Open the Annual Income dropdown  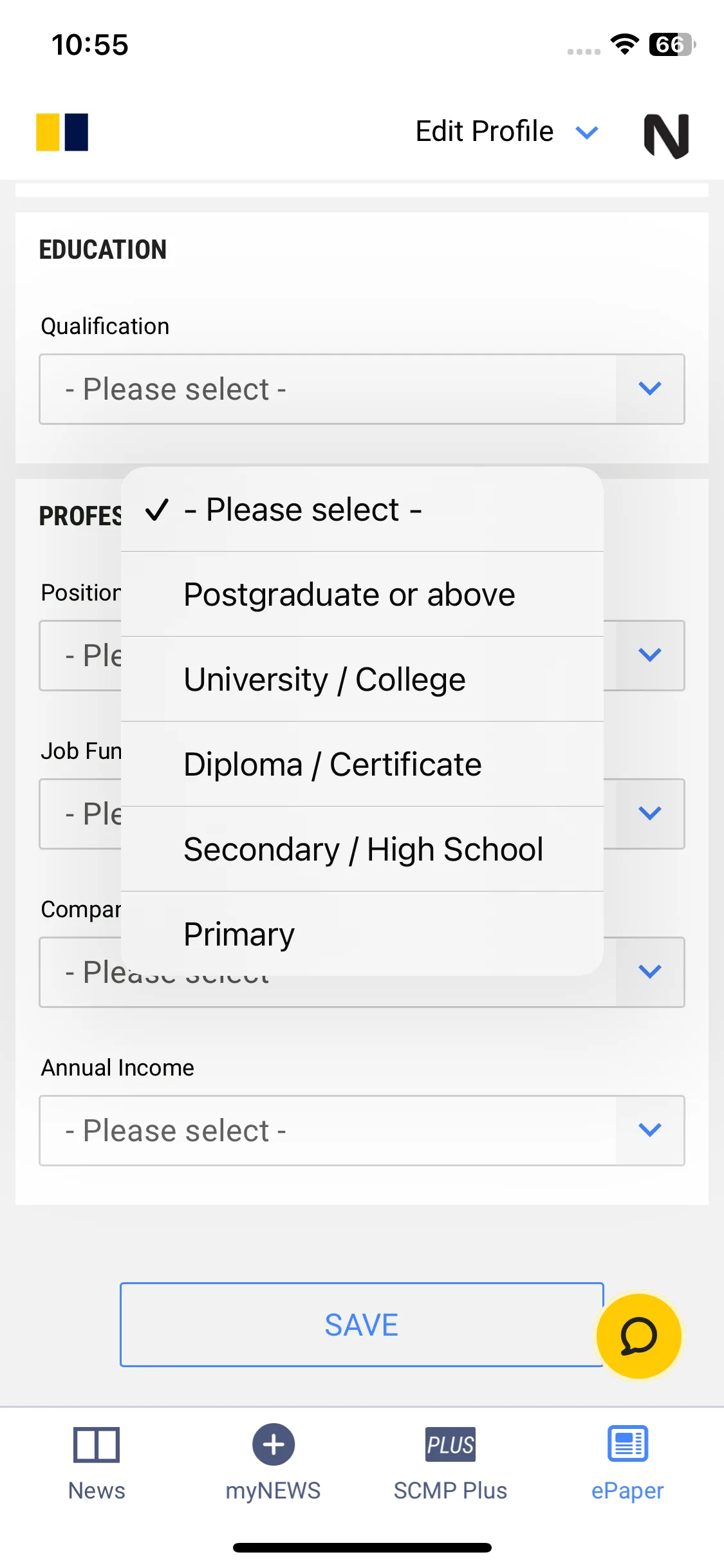pyautogui.click(x=362, y=1130)
